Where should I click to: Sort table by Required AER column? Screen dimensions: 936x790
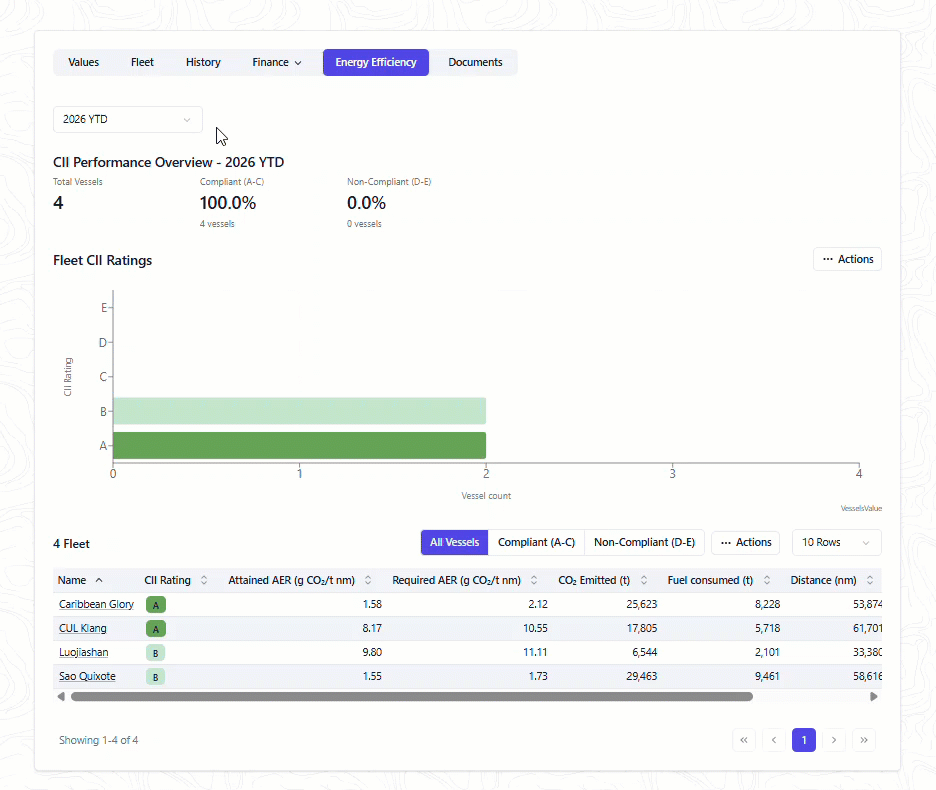[534, 580]
